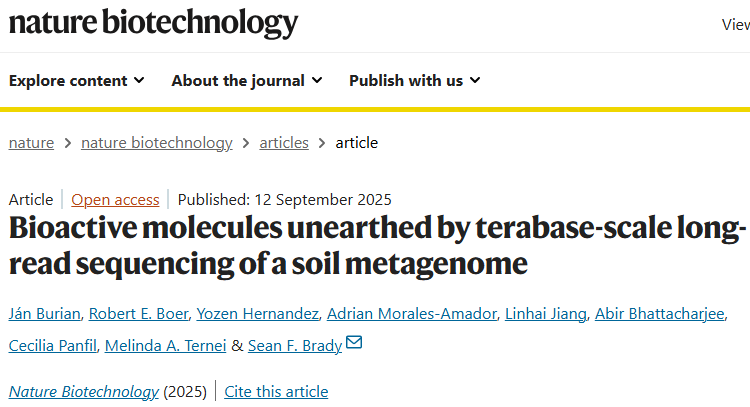Click the envelope icon beside Sean F. Brady
Viewport: 750px width, 407px height.
pyautogui.click(x=354, y=345)
